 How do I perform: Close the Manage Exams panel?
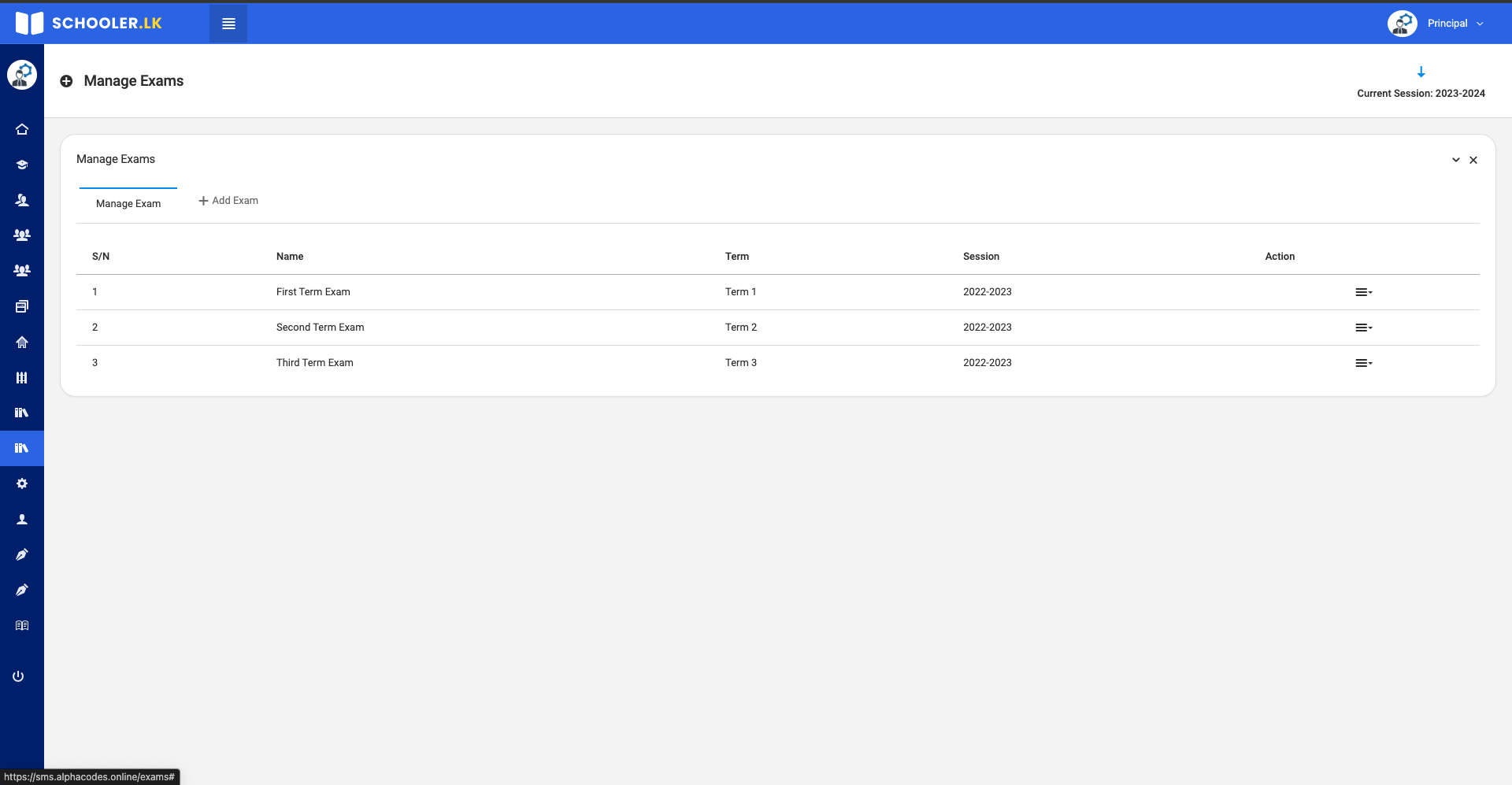(1473, 160)
